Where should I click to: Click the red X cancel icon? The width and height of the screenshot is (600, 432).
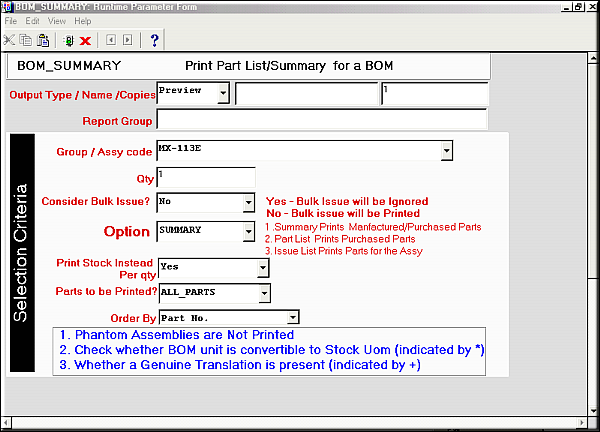click(86, 40)
